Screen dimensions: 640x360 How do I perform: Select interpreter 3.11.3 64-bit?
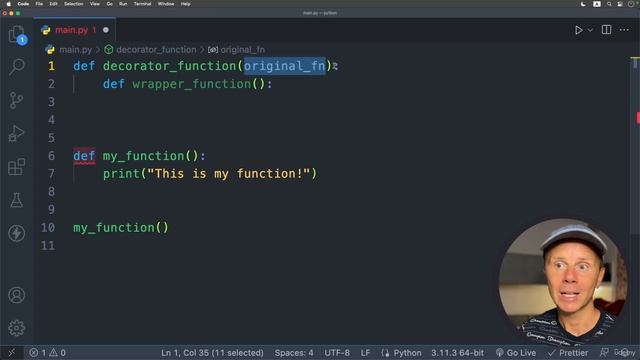coord(457,353)
